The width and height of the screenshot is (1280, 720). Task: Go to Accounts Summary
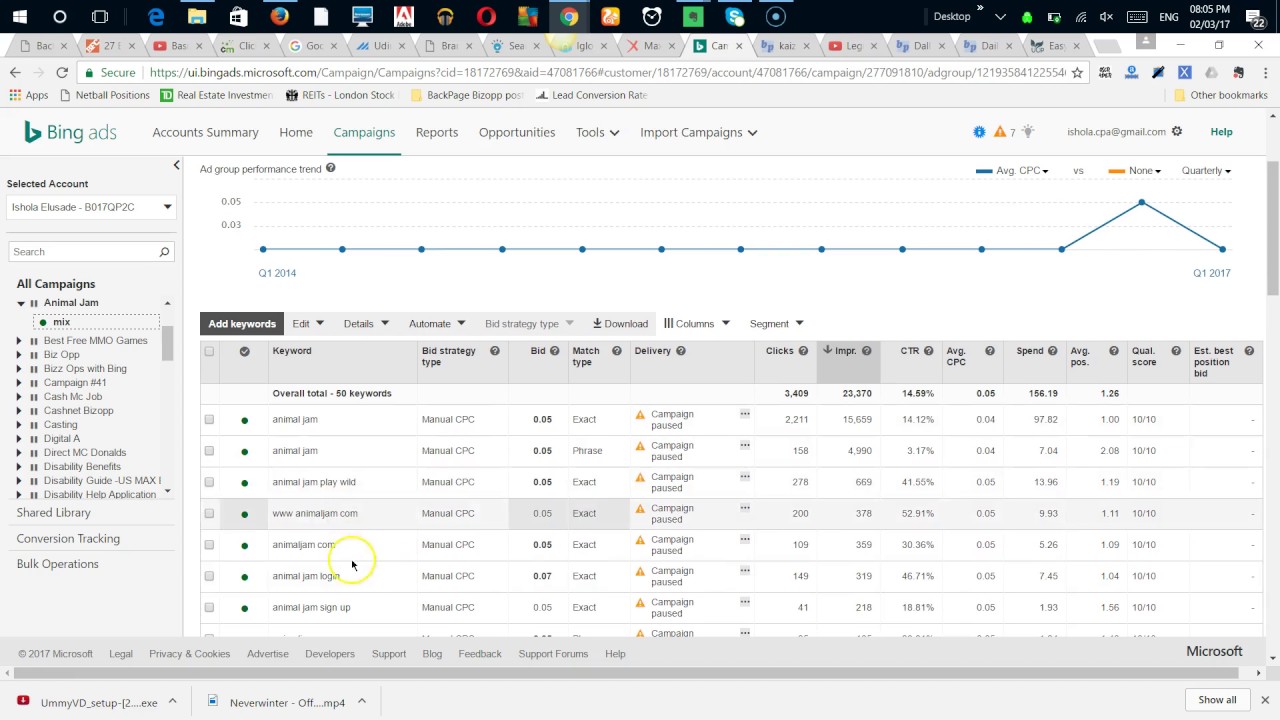(205, 132)
